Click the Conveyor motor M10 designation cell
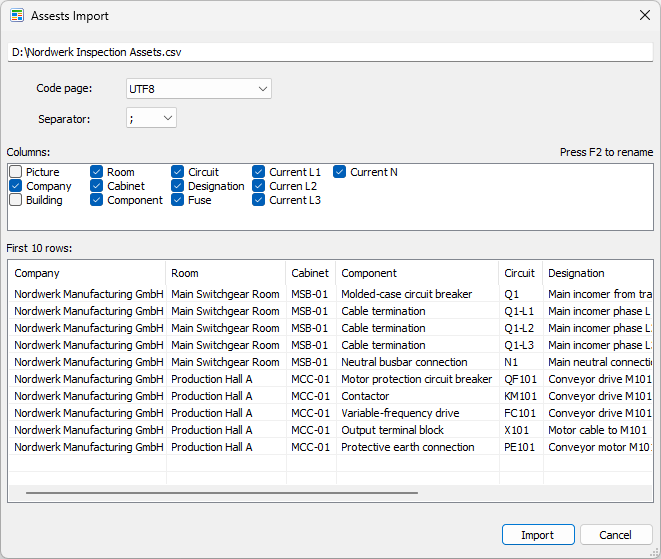This screenshot has height=559, width=661. [598, 447]
